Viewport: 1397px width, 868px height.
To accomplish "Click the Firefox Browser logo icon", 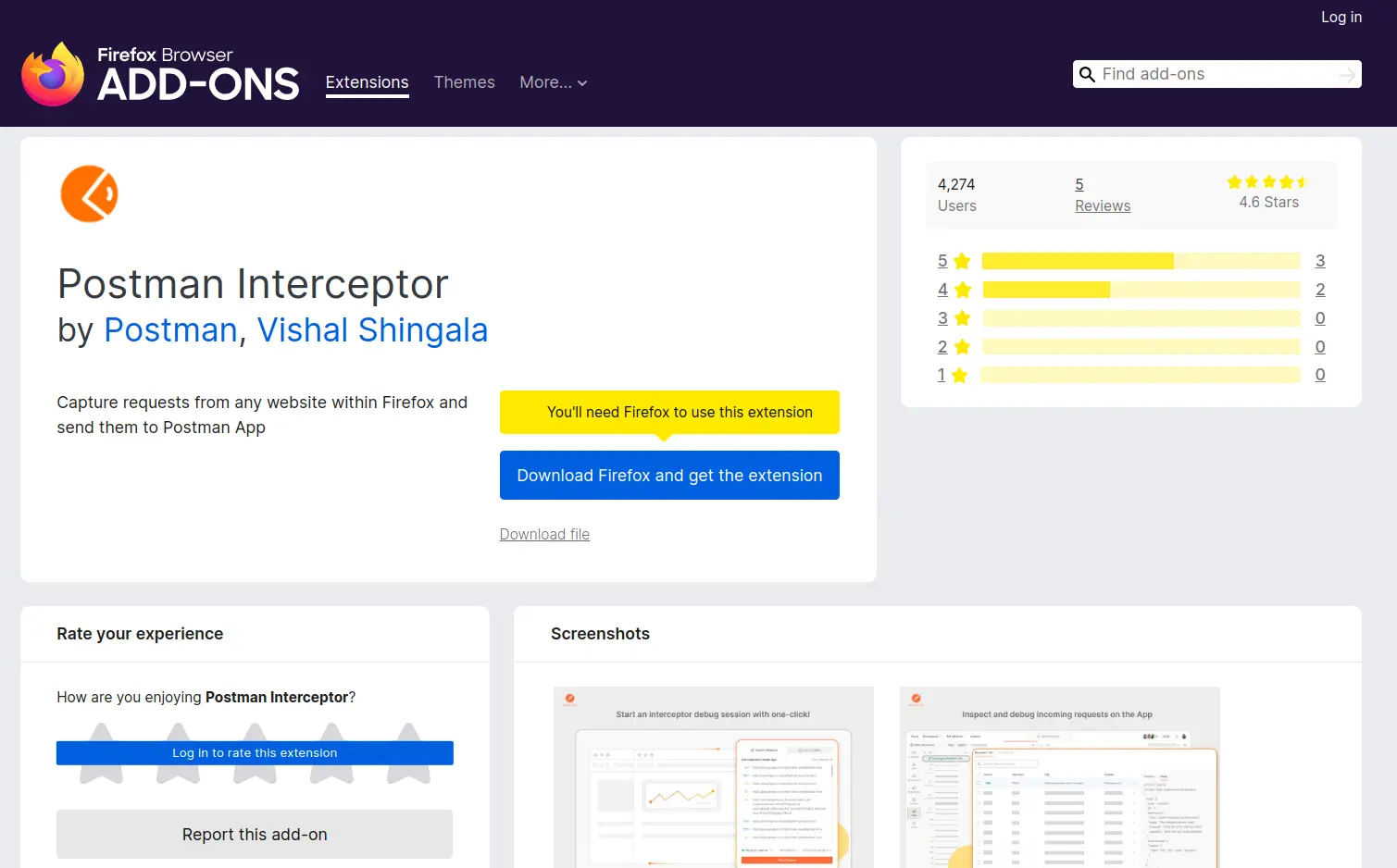I will [x=53, y=74].
